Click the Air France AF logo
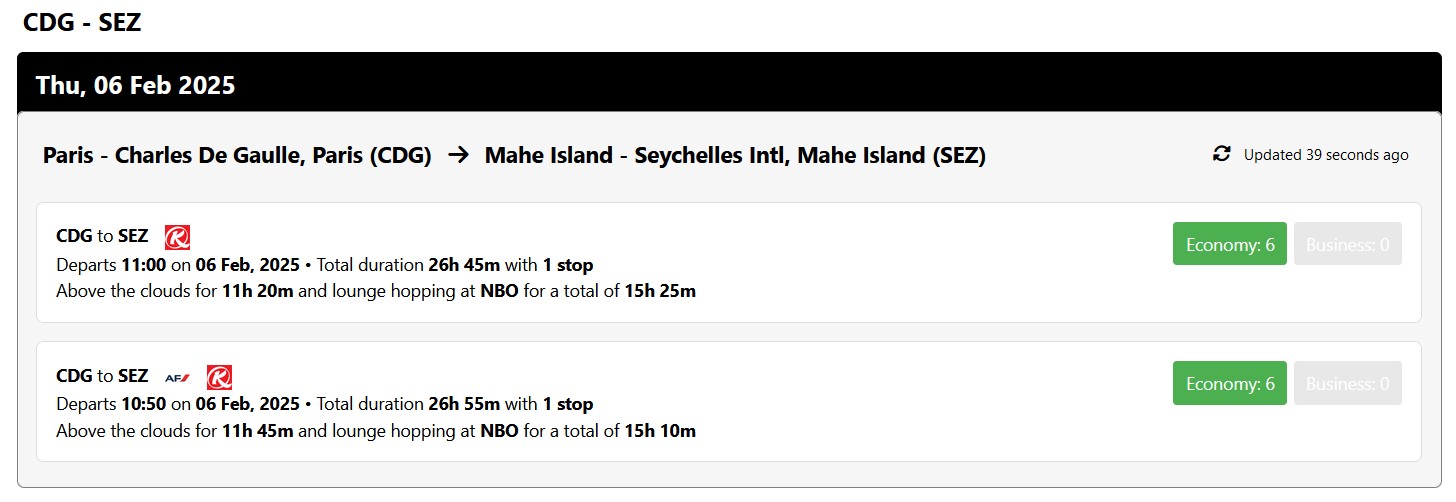 click(x=177, y=377)
